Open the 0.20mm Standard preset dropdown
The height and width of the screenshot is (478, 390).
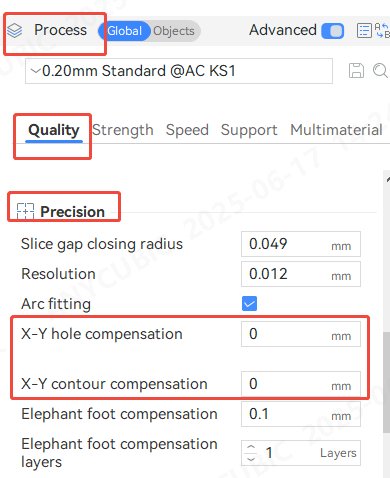[x=179, y=71]
